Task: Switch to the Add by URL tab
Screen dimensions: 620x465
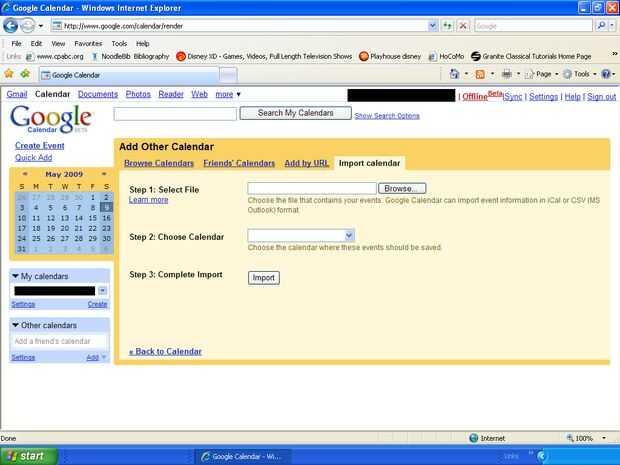Action: pyautogui.click(x=306, y=163)
